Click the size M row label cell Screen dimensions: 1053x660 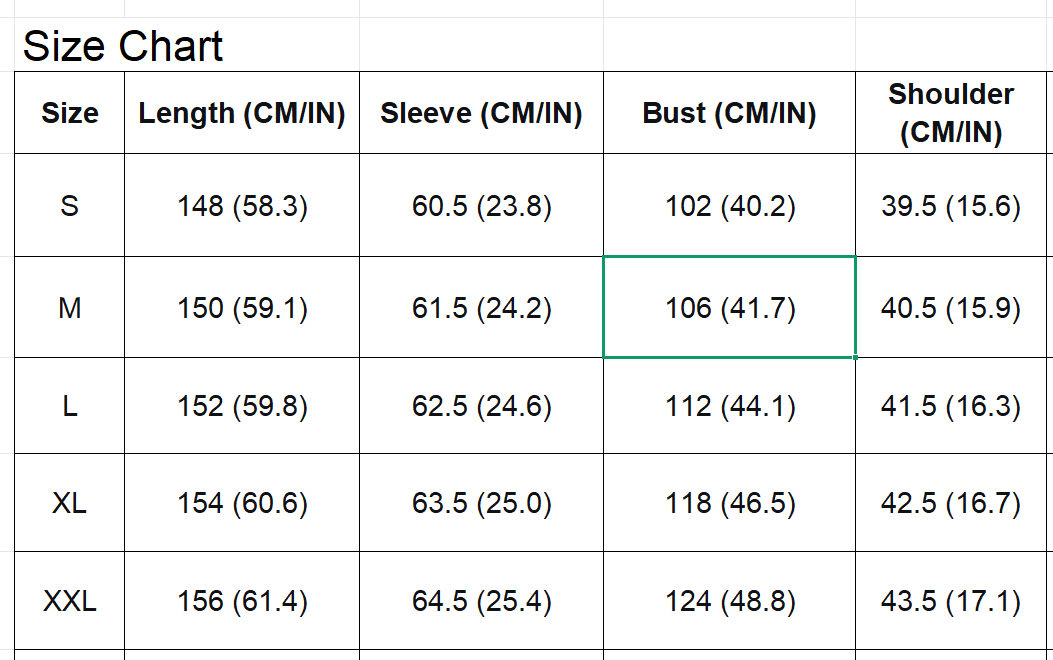tap(70, 308)
